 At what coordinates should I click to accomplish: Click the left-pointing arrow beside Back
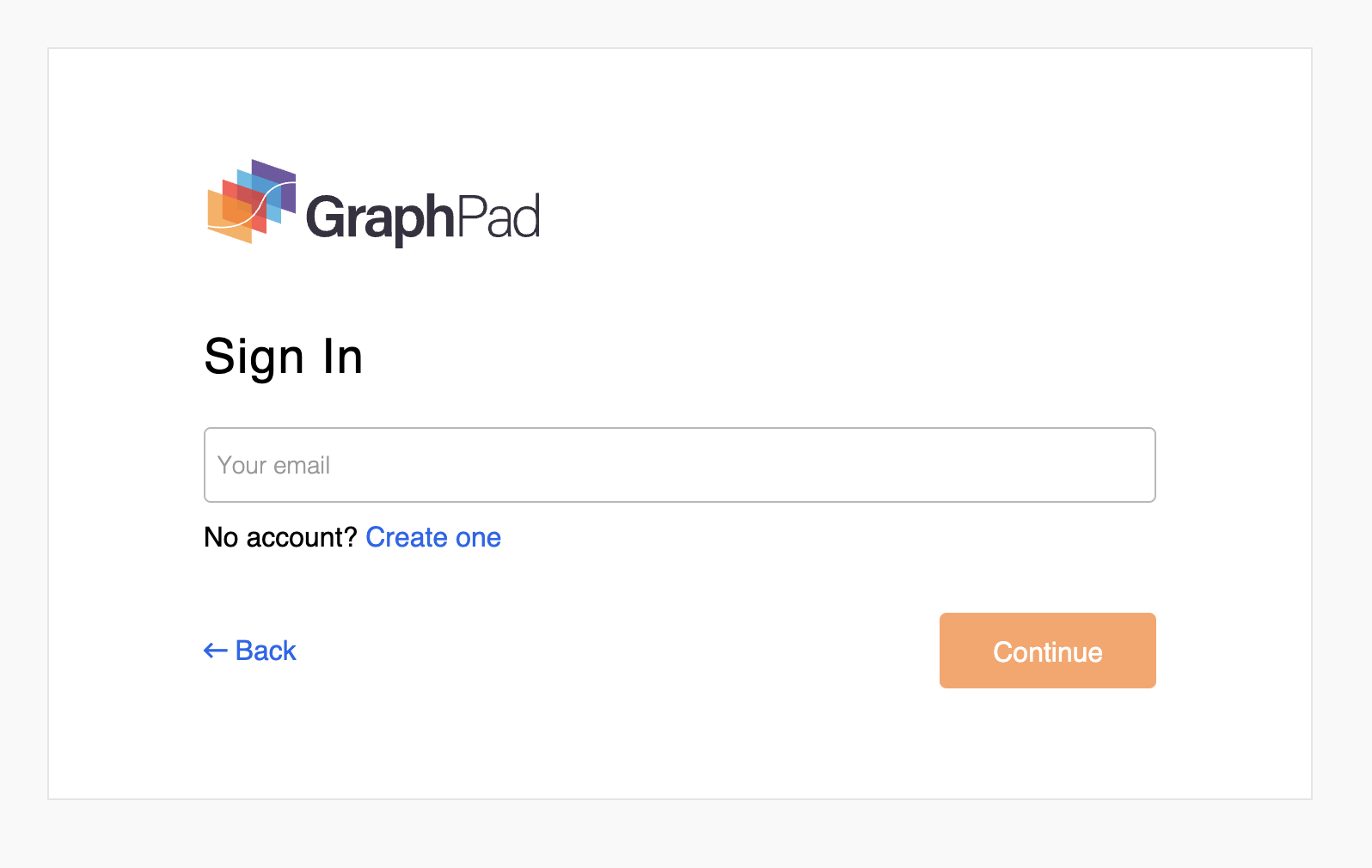click(x=215, y=651)
